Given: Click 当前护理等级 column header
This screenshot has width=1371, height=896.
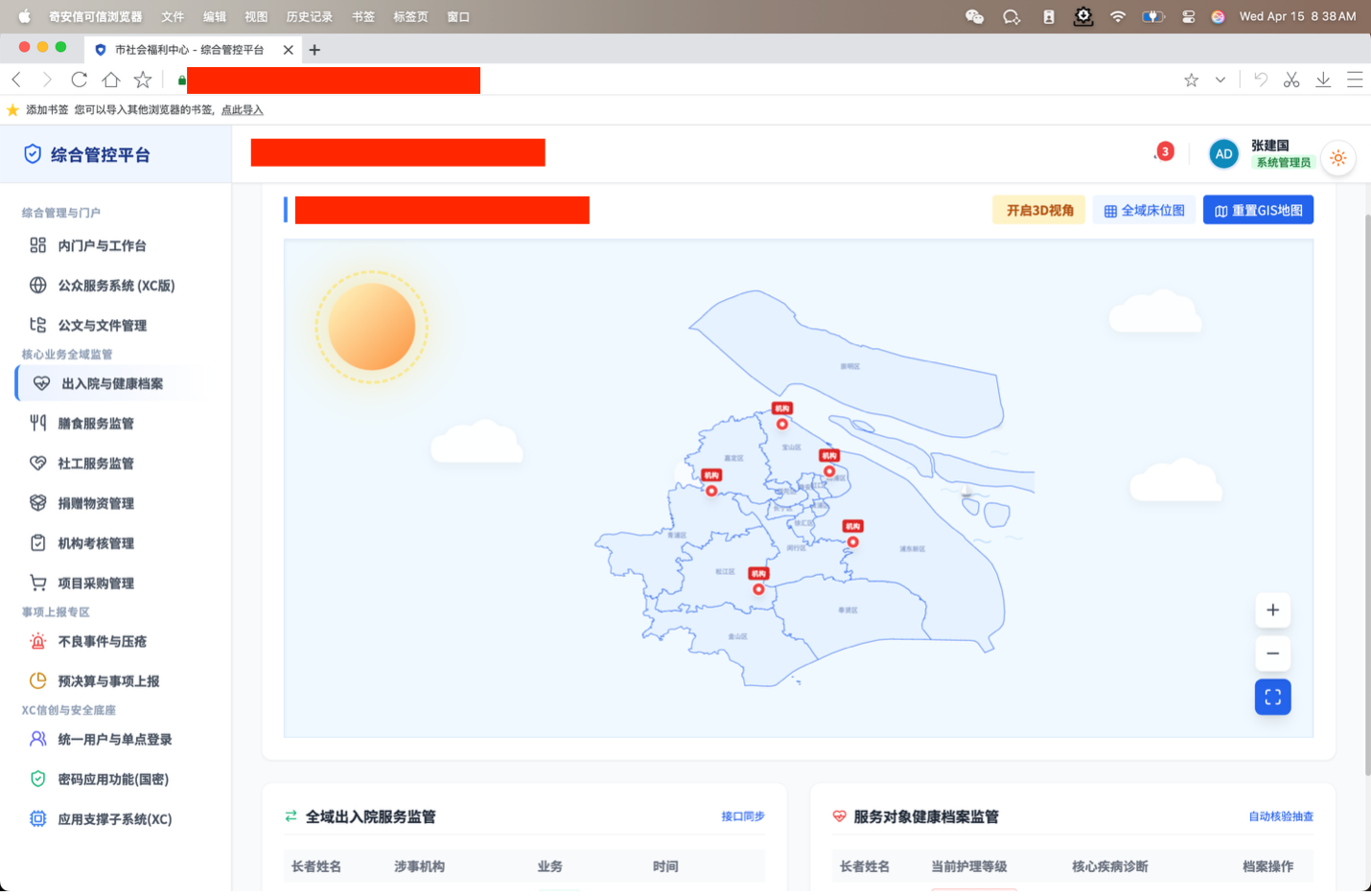Looking at the screenshot, I should 969,866.
